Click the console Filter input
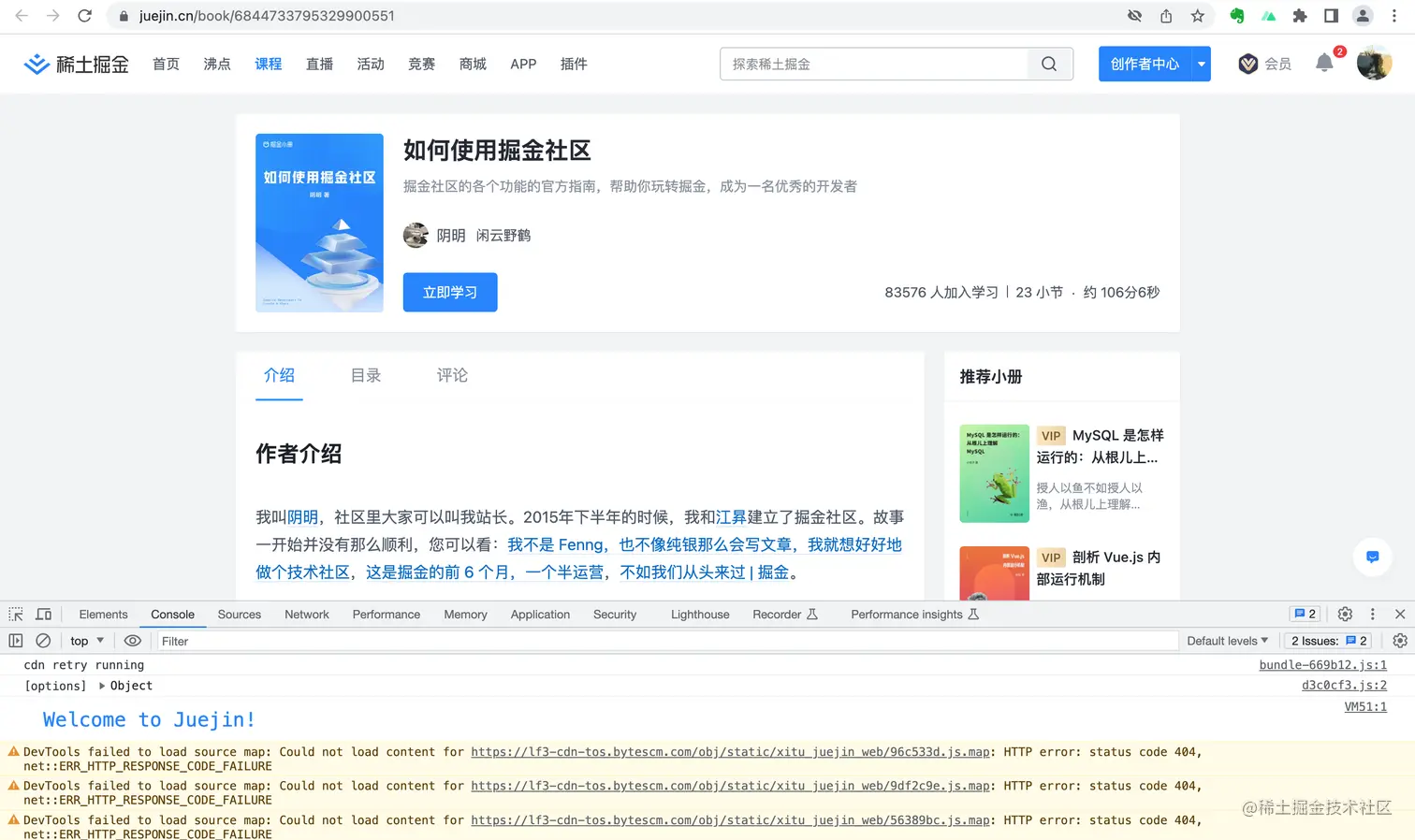 click(x=666, y=641)
